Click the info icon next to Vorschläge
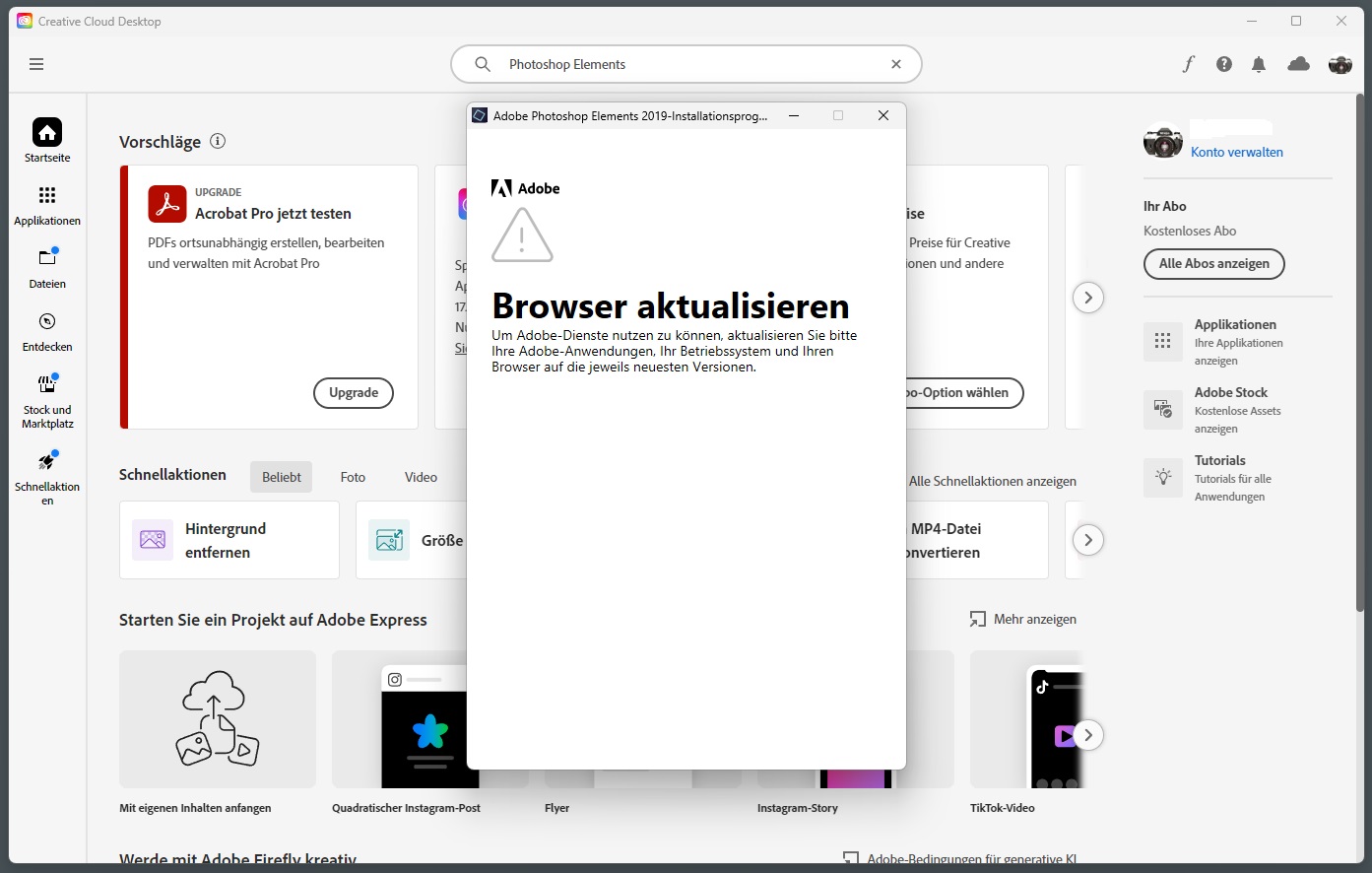 [218, 141]
